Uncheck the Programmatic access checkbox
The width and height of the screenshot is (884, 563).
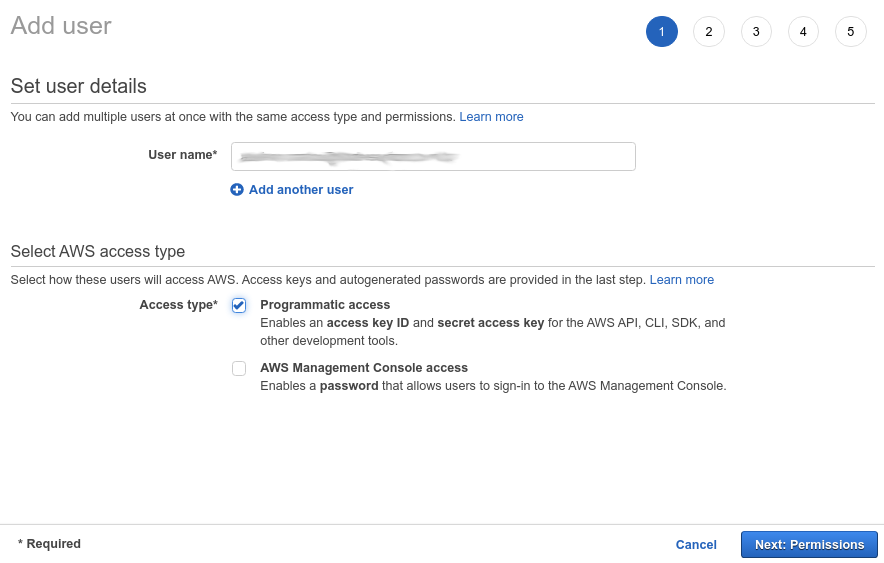239,306
